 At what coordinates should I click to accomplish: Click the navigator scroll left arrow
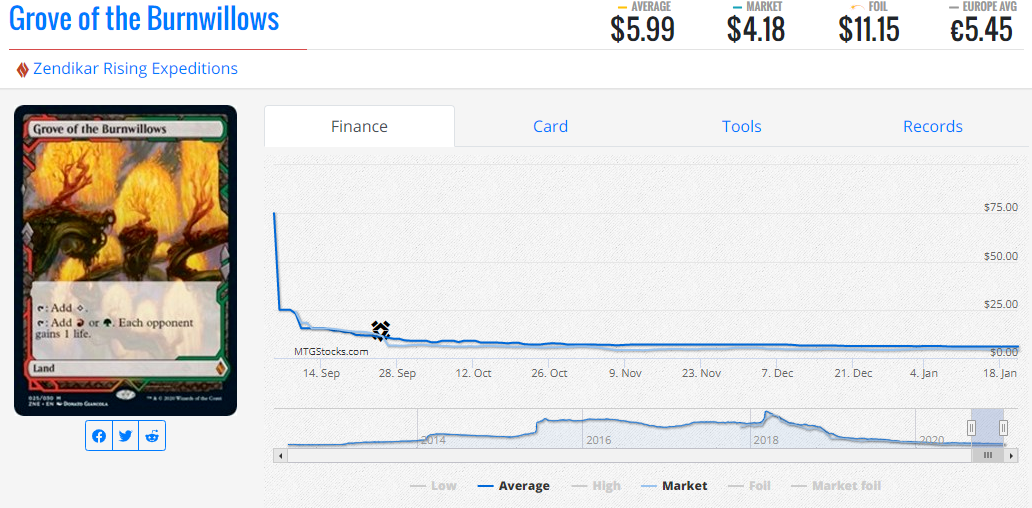tap(281, 455)
